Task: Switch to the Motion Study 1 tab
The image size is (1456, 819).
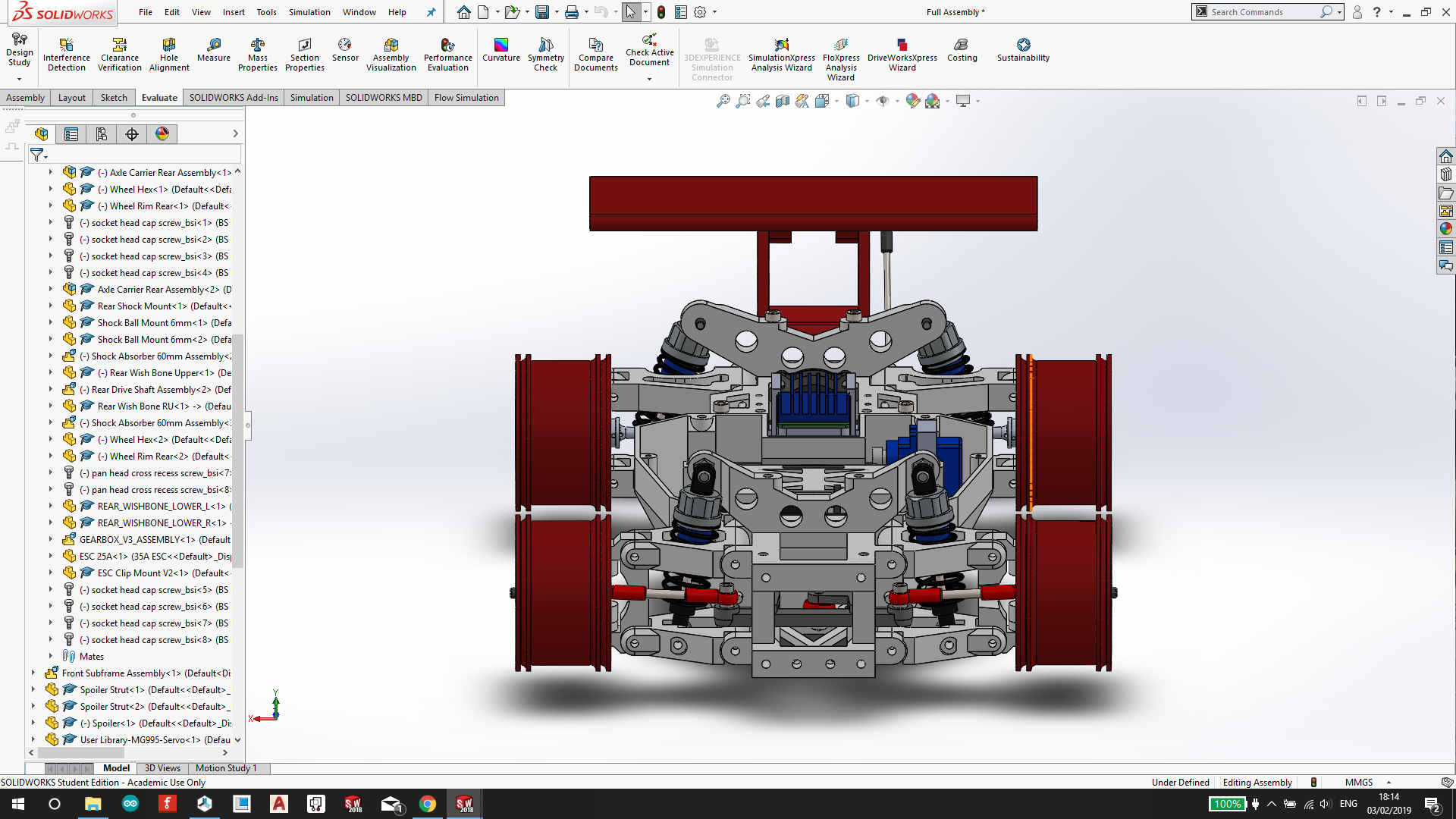Action: (225, 767)
